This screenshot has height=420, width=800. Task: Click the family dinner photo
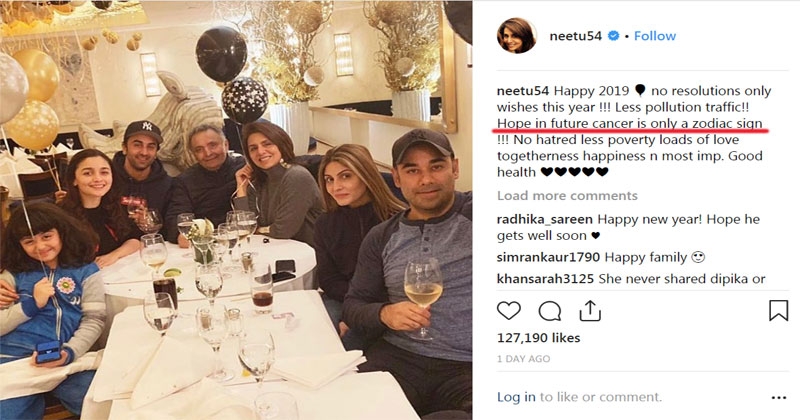coord(240,210)
